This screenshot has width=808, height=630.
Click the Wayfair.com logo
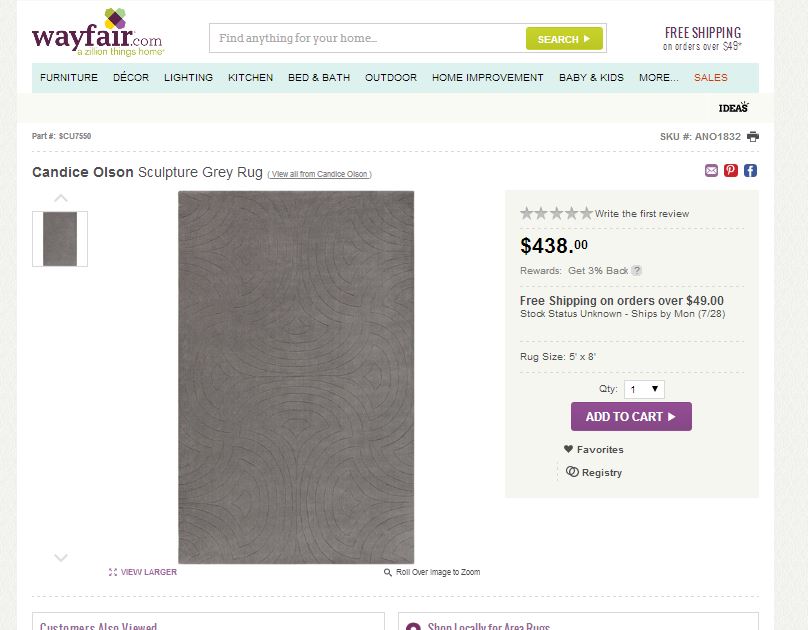tap(98, 33)
